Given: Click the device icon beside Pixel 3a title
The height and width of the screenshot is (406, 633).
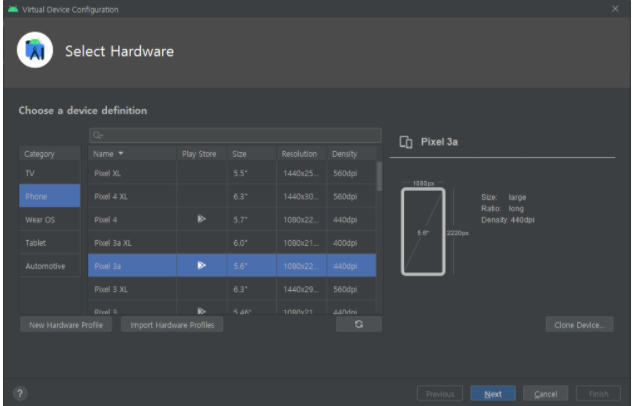Looking at the screenshot, I should coord(406,142).
